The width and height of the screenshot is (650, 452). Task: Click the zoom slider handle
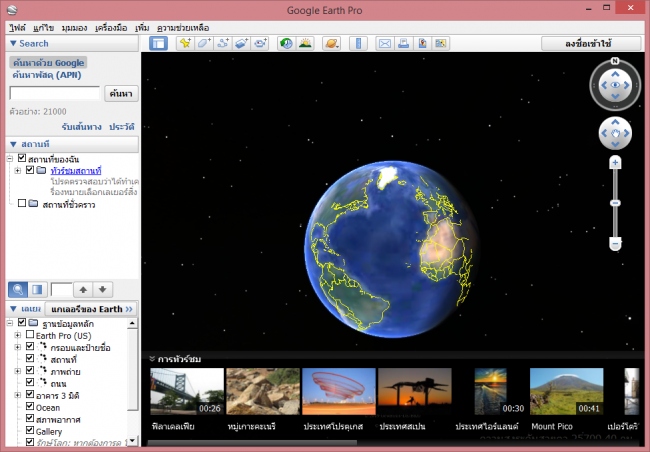(616, 201)
